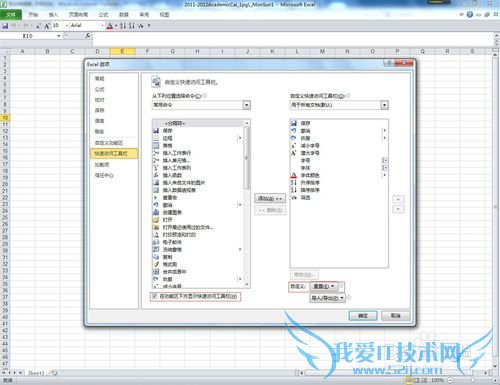The image size is (500, 385).
Task: Click Filter icon in quick access toolbar
Action: coord(141,26)
